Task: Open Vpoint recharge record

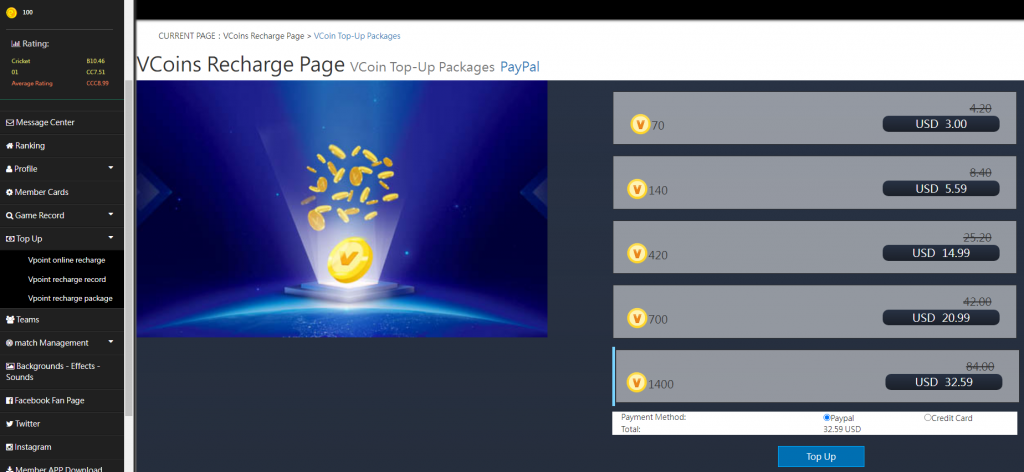Action: (x=67, y=279)
